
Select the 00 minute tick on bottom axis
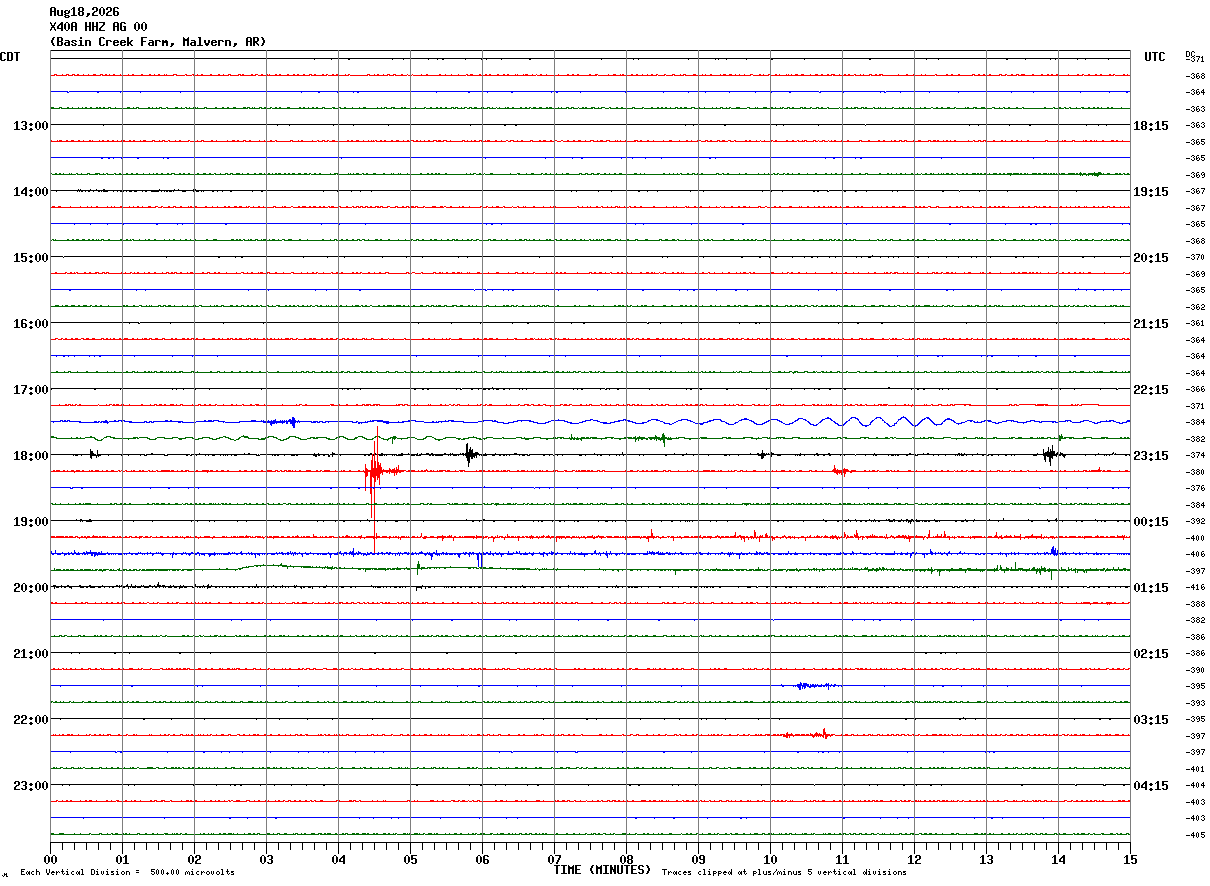pyautogui.click(x=50, y=859)
